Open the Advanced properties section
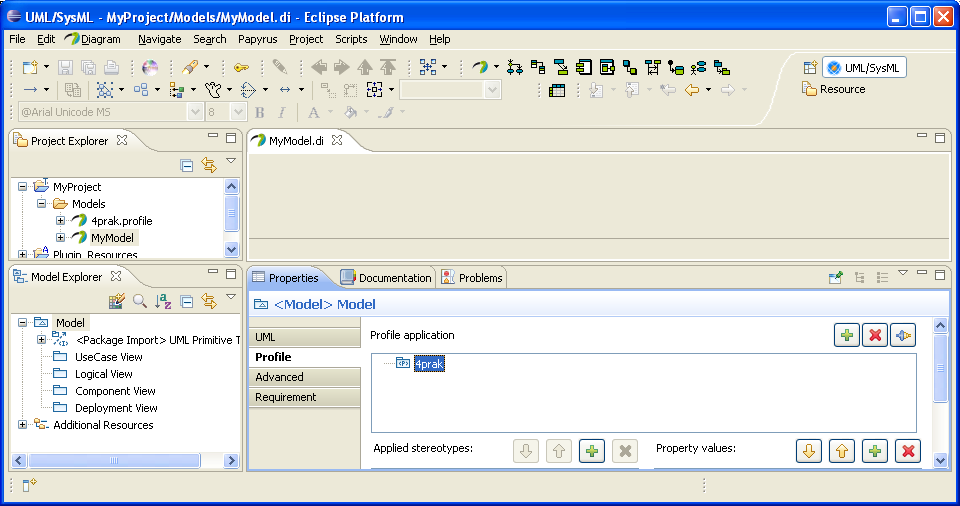This screenshot has width=960, height=506. [280, 377]
